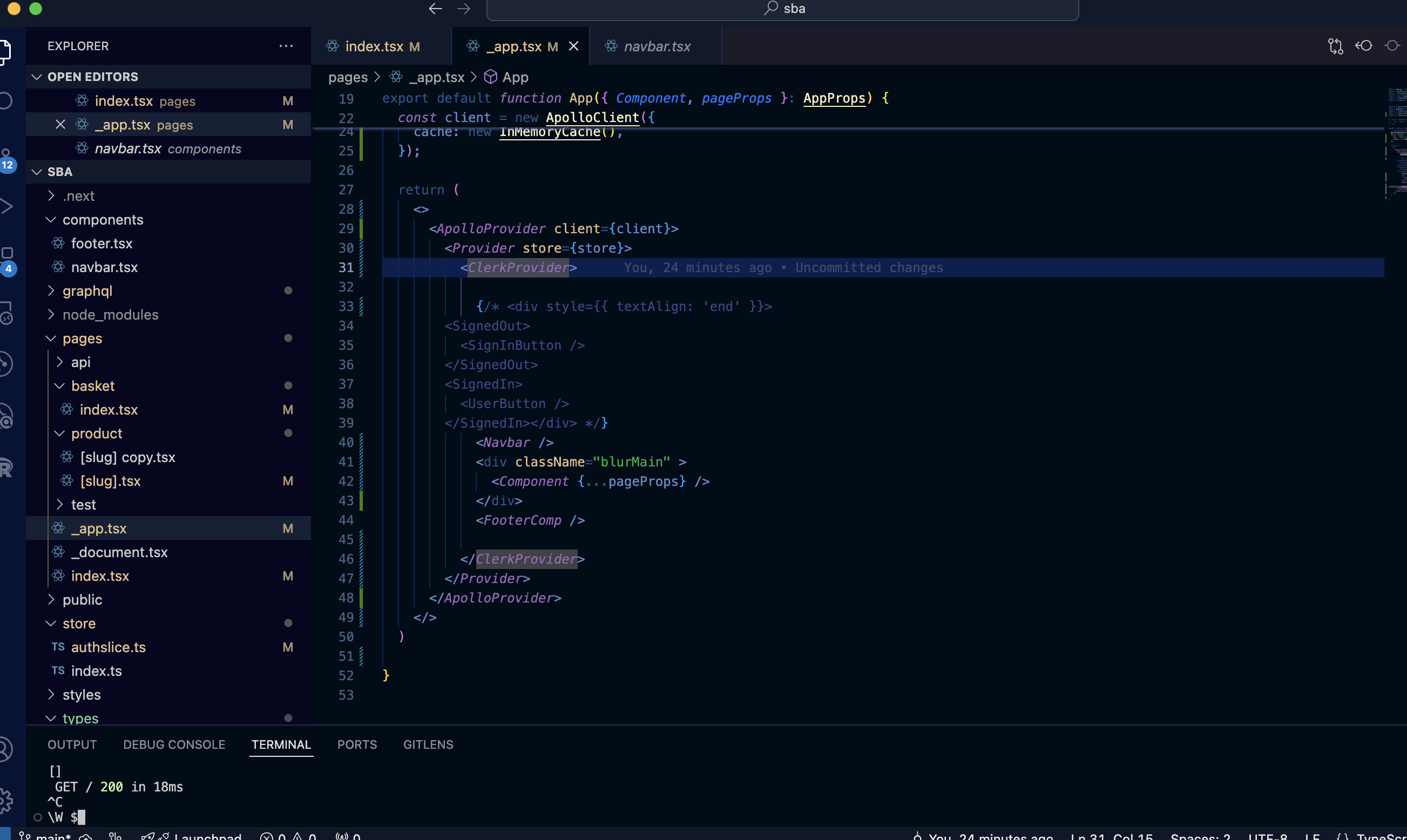Expand the public folder
The image size is (1407, 840).
point(82,599)
